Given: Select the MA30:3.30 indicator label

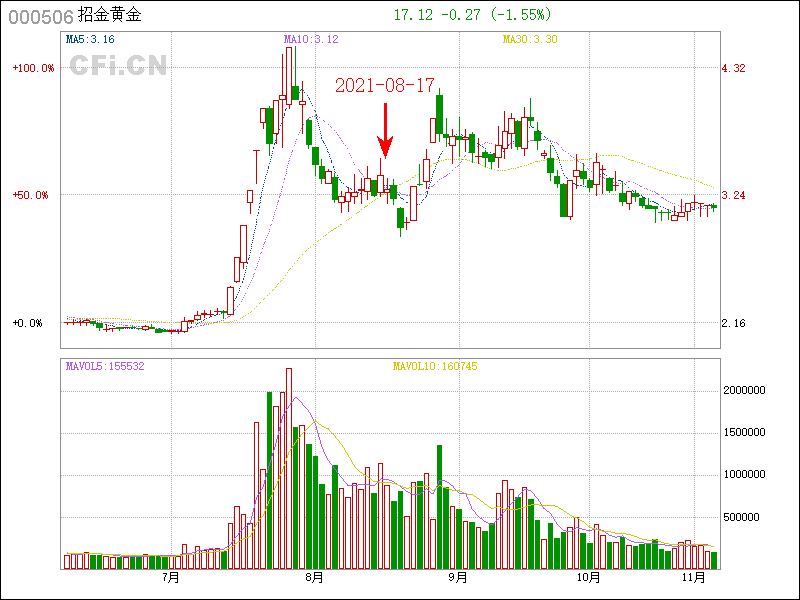Looking at the screenshot, I should pyautogui.click(x=529, y=39).
